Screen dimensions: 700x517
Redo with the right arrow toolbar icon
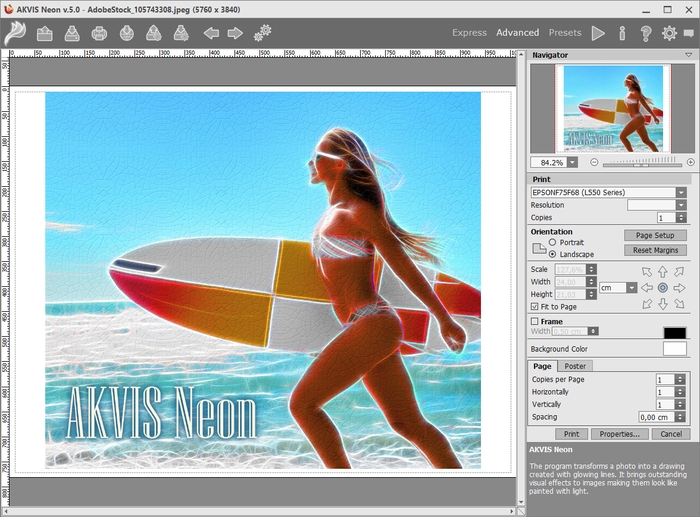(x=235, y=33)
